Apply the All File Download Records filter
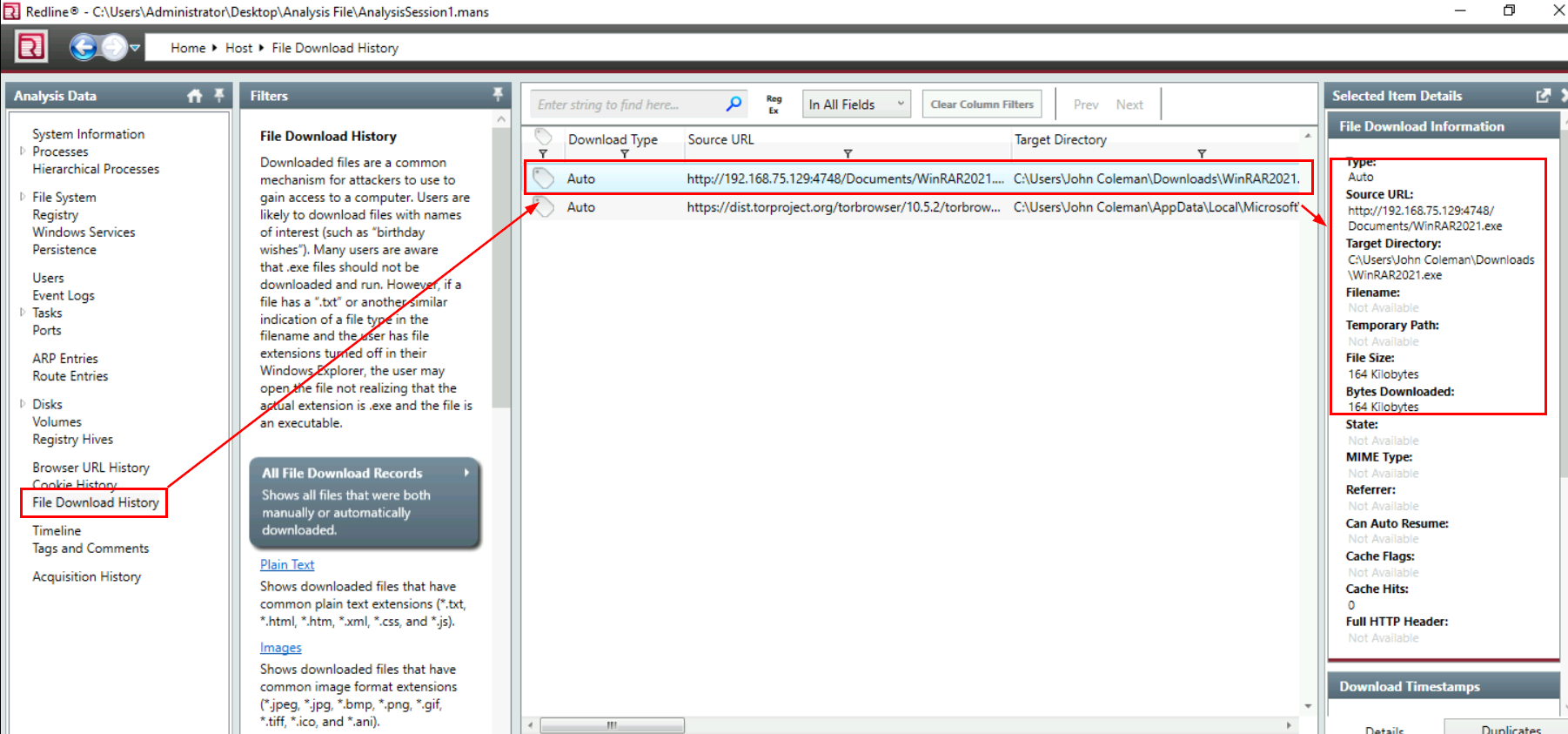Image resolution: width=1568 pixels, height=734 pixels. click(365, 502)
